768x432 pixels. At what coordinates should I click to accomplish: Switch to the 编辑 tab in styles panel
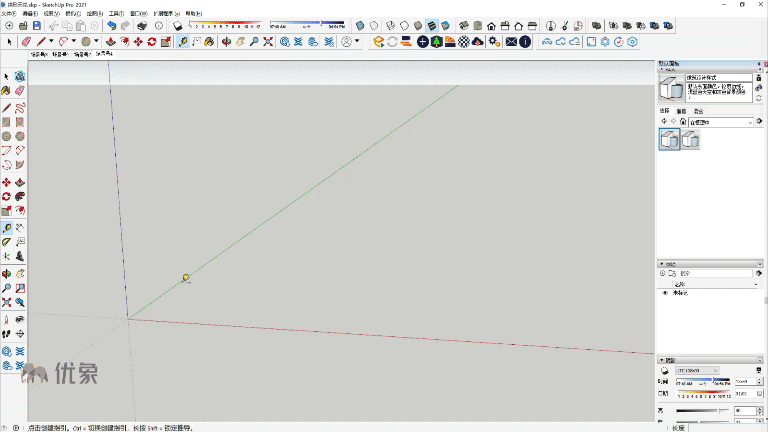click(x=681, y=111)
